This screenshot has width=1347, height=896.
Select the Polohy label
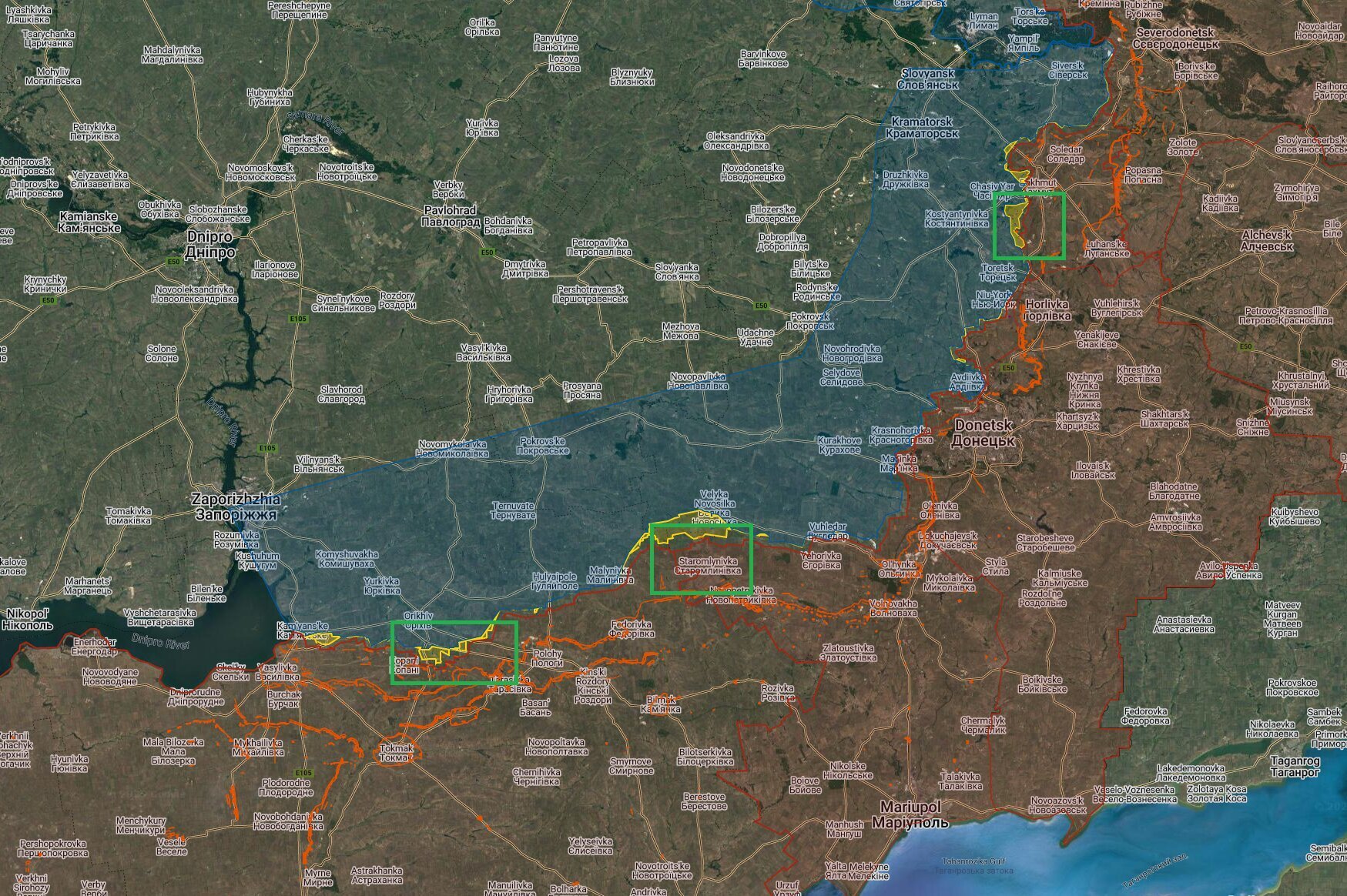[548, 658]
